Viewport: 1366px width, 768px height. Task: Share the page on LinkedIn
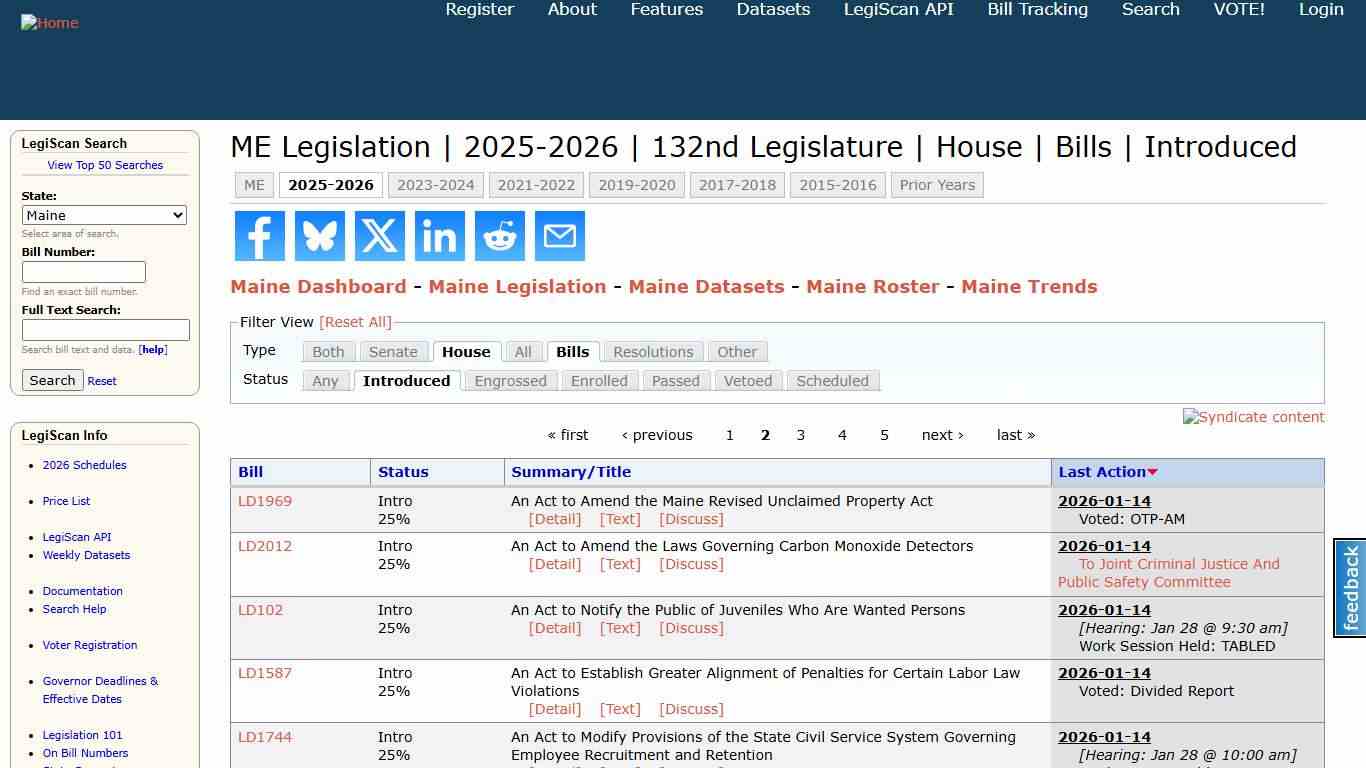439,236
